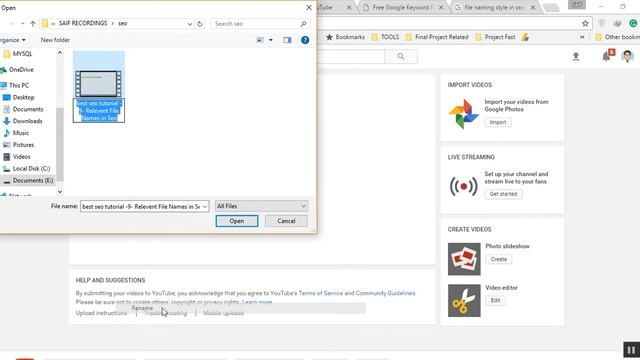Click the search magnifier in Open dialog
640x360 pixels.
(303, 24)
